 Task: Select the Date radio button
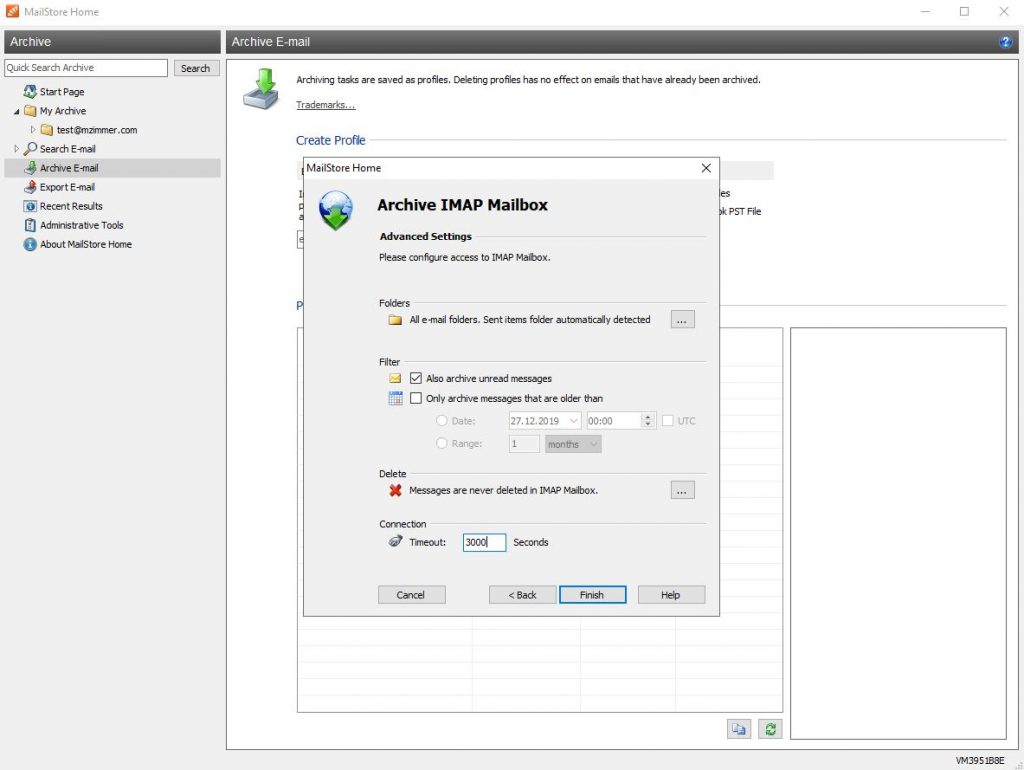pos(442,421)
